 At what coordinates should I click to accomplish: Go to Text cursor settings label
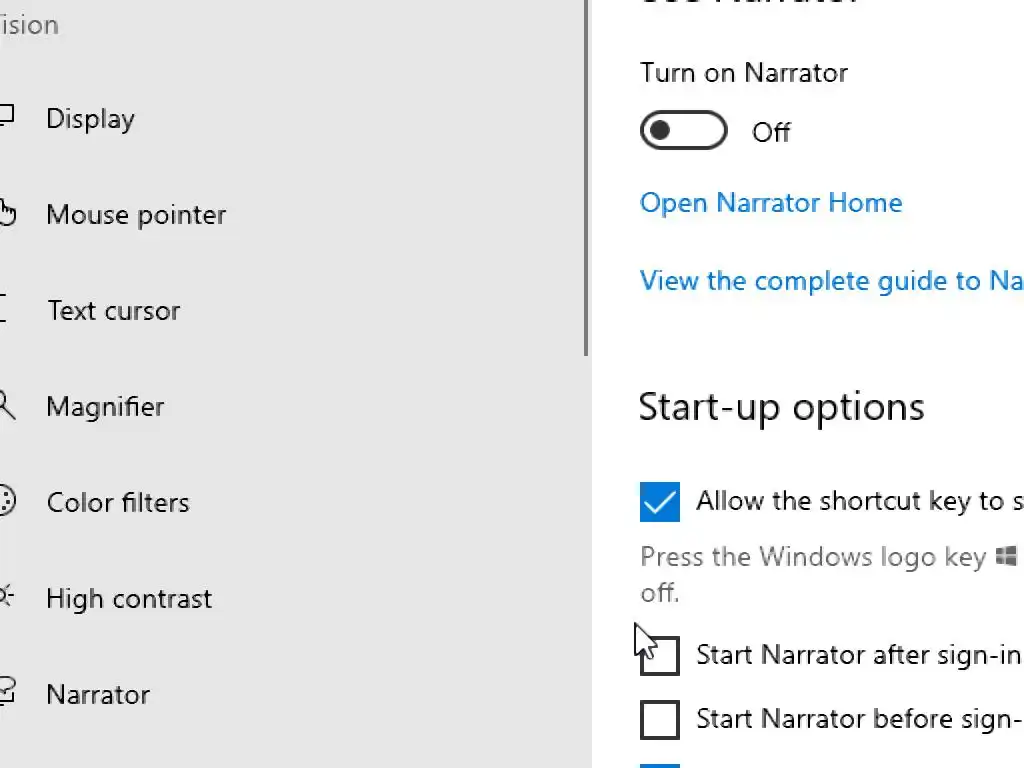coord(114,311)
